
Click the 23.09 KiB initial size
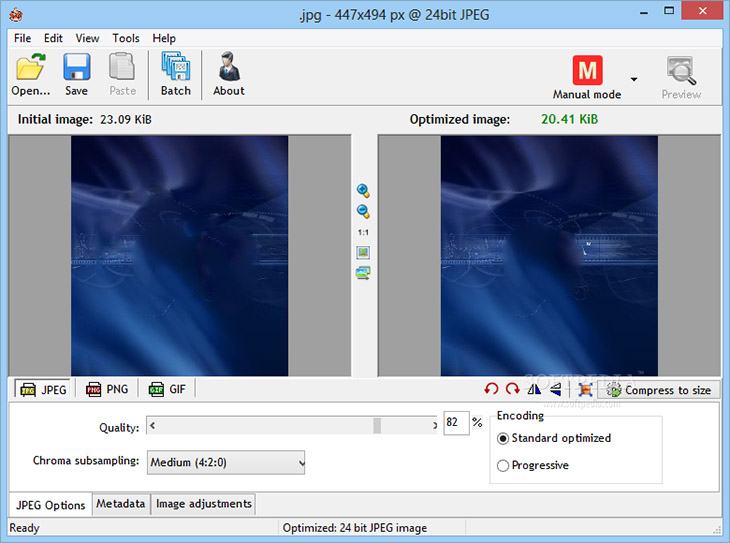point(126,120)
